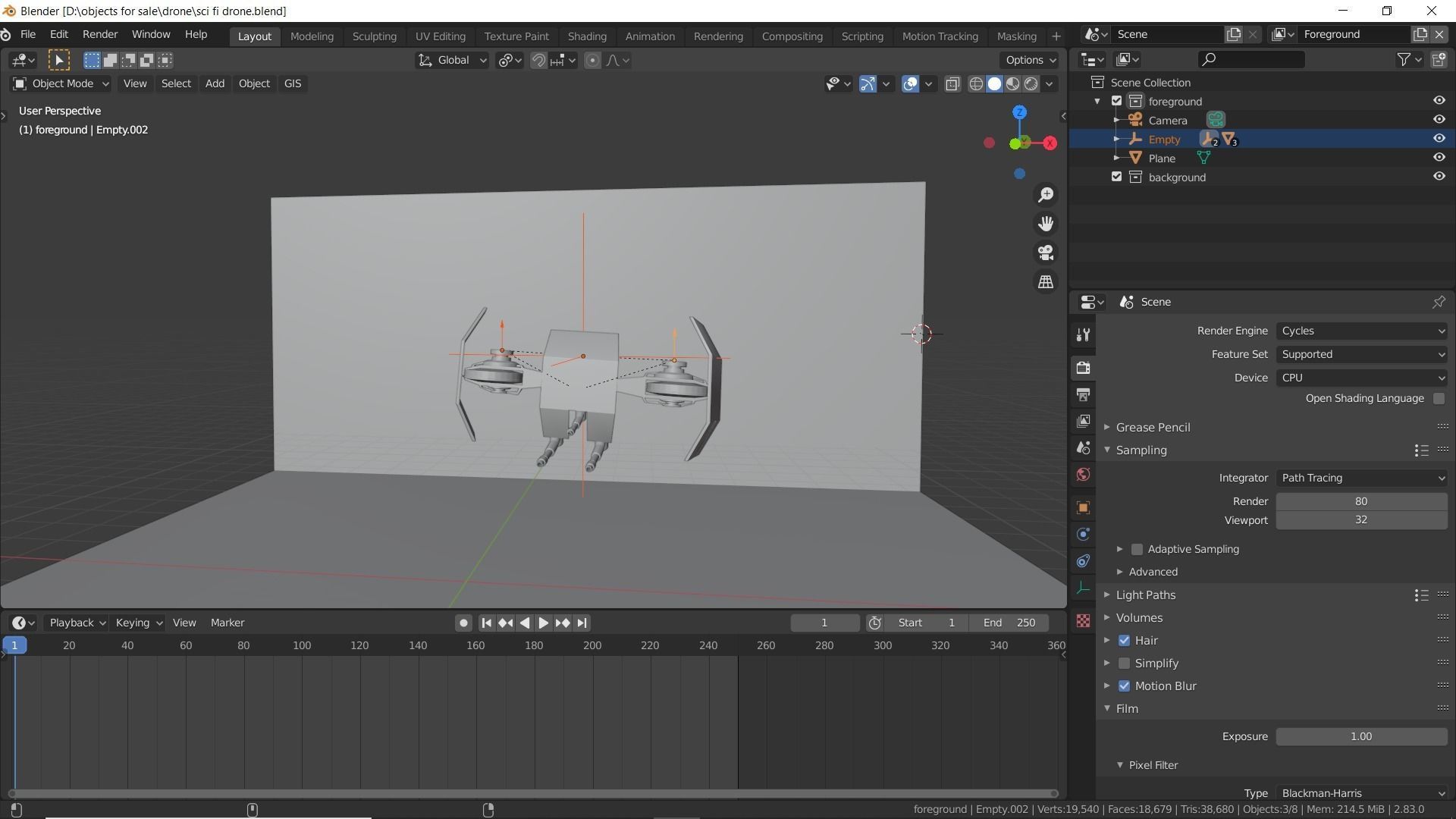Screen dimensions: 1456x819
Task: Open the Add menu in viewport header
Action: (x=215, y=84)
